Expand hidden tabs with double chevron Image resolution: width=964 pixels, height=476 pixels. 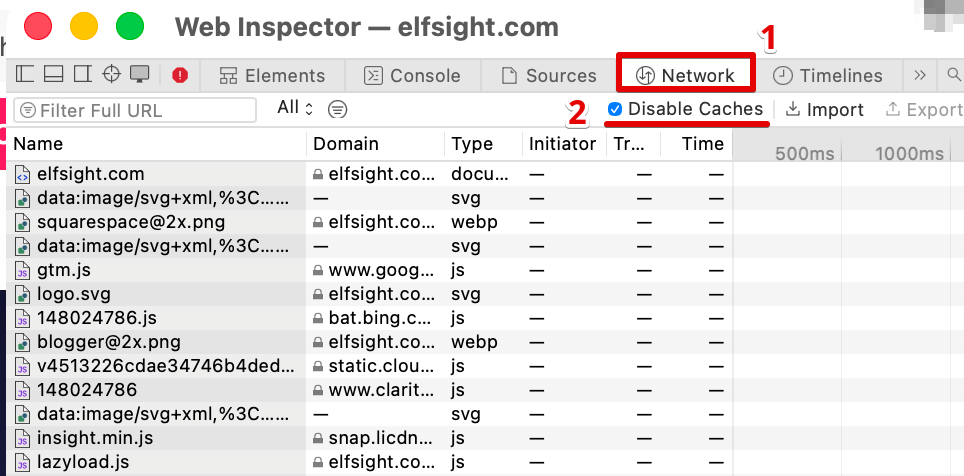point(920,75)
